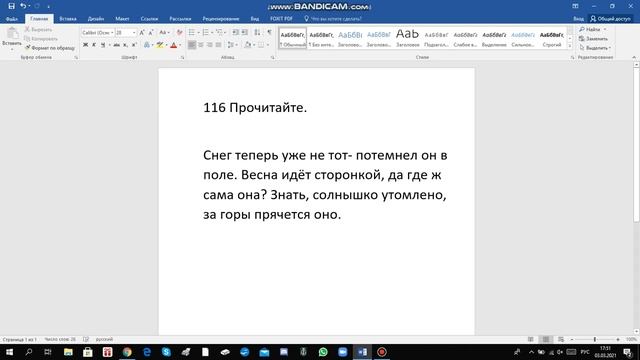Apply red font color (A)
Screen dimensions: 640x360
pos(173,45)
